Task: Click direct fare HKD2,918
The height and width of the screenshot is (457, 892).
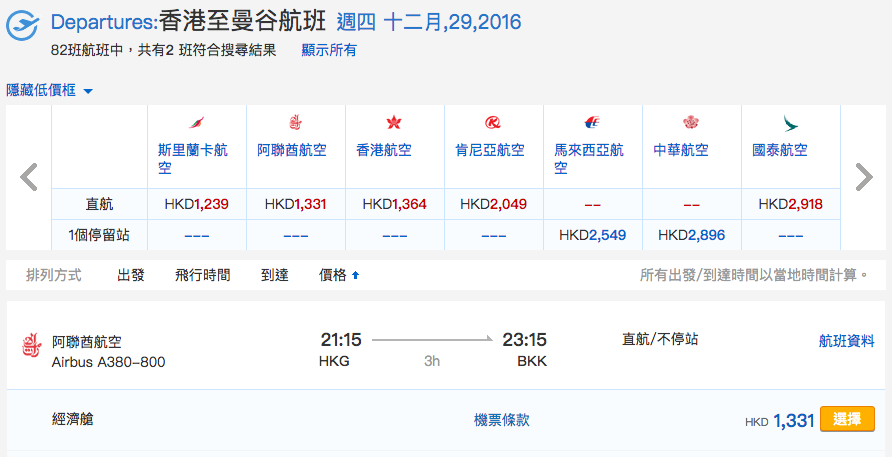Action: pos(790,204)
